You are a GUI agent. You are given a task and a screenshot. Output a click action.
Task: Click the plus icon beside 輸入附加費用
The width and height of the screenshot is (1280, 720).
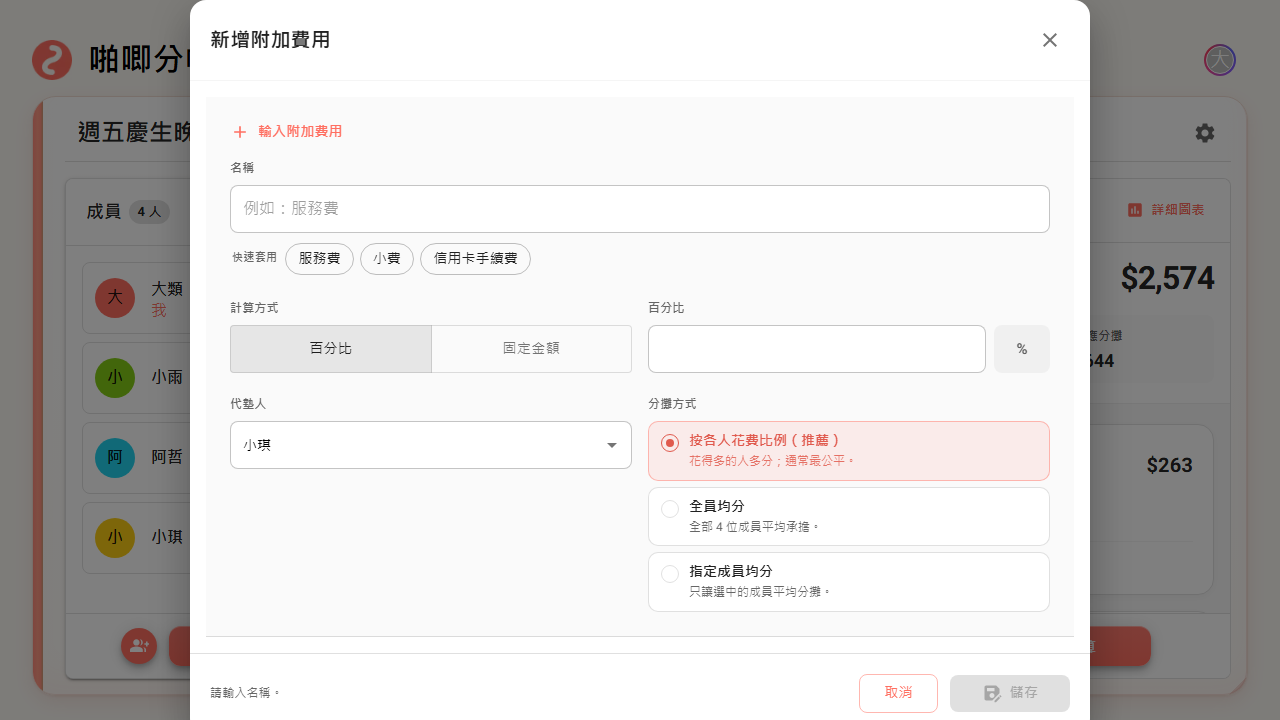pos(240,132)
